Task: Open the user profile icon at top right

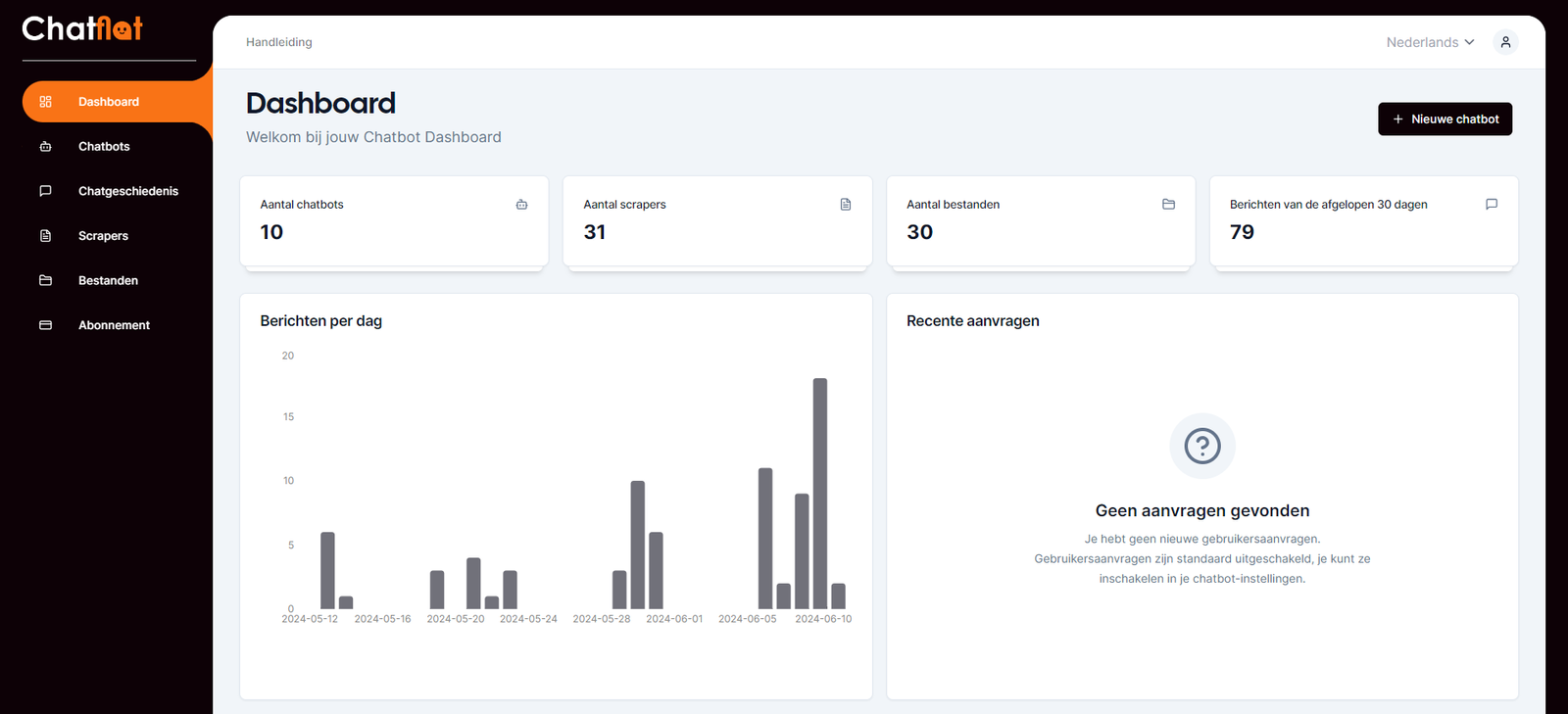Action: click(x=1505, y=42)
